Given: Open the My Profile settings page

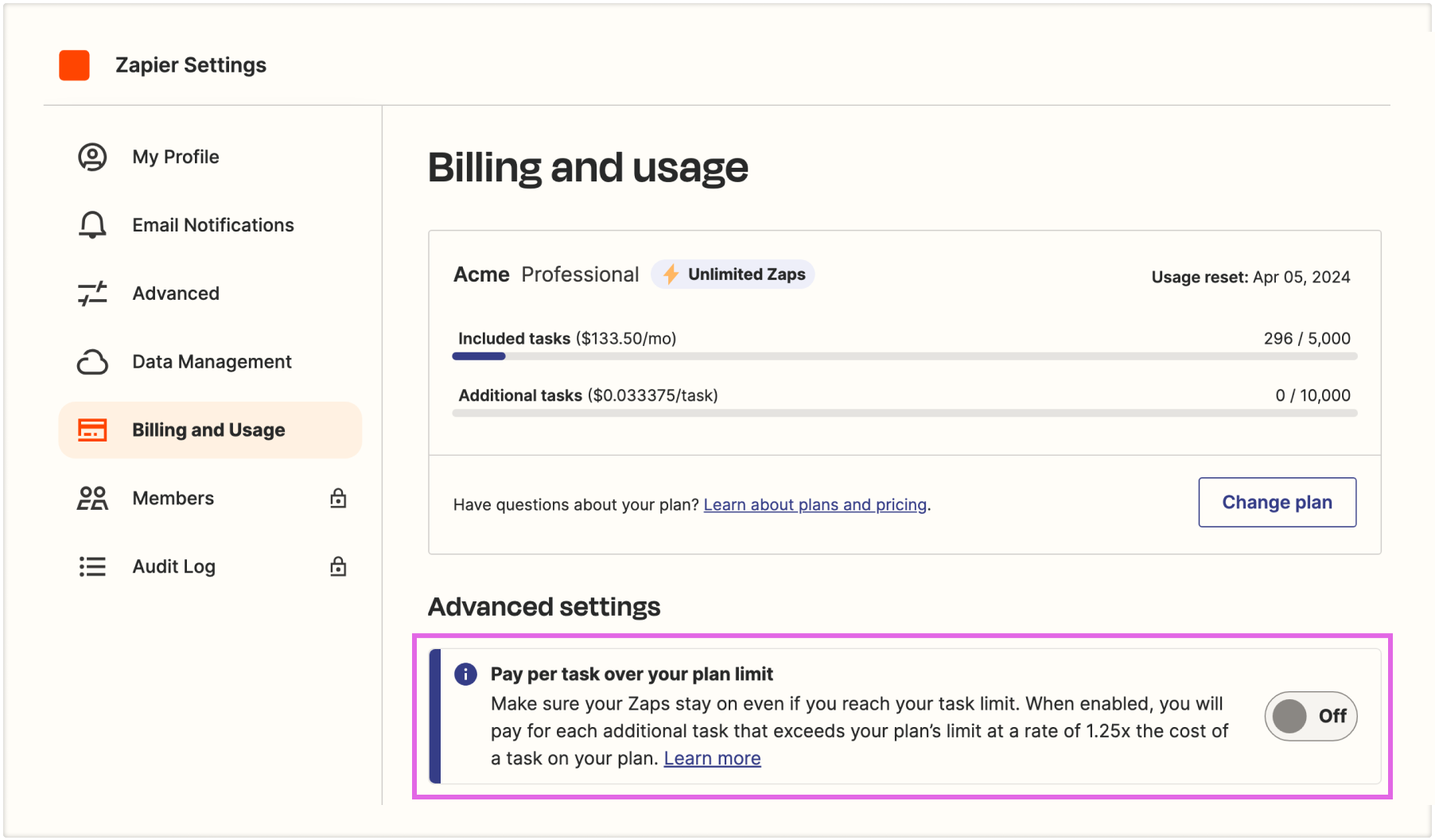Looking at the screenshot, I should click(210, 157).
